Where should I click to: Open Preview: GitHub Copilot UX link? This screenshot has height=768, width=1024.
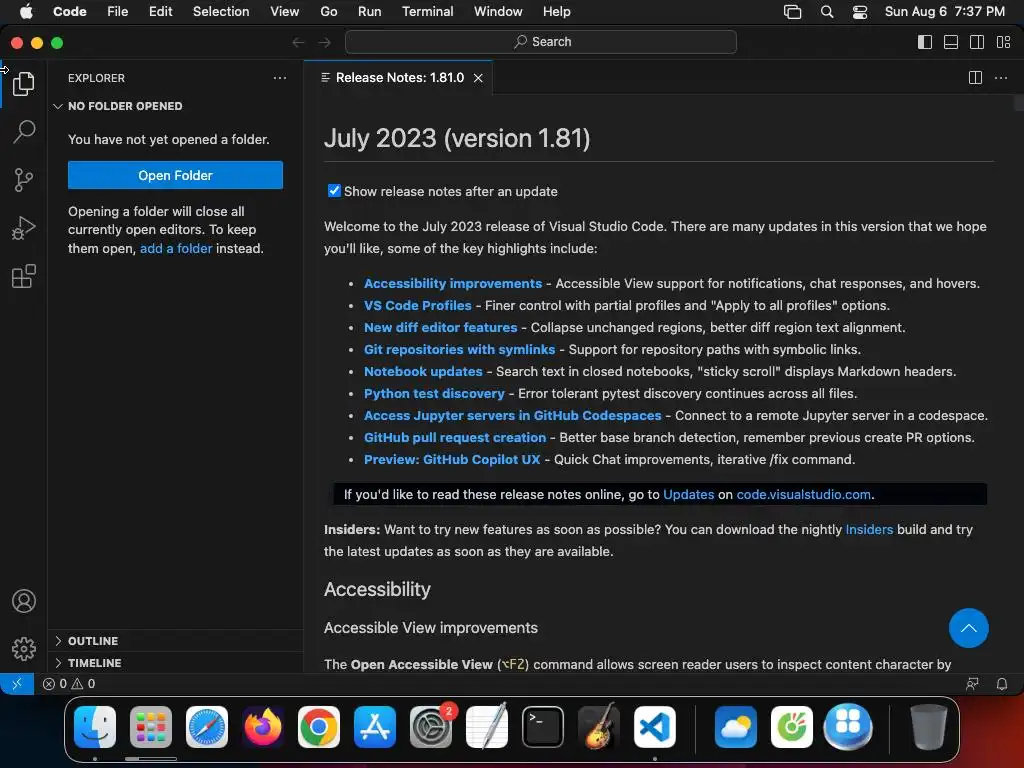click(x=452, y=460)
